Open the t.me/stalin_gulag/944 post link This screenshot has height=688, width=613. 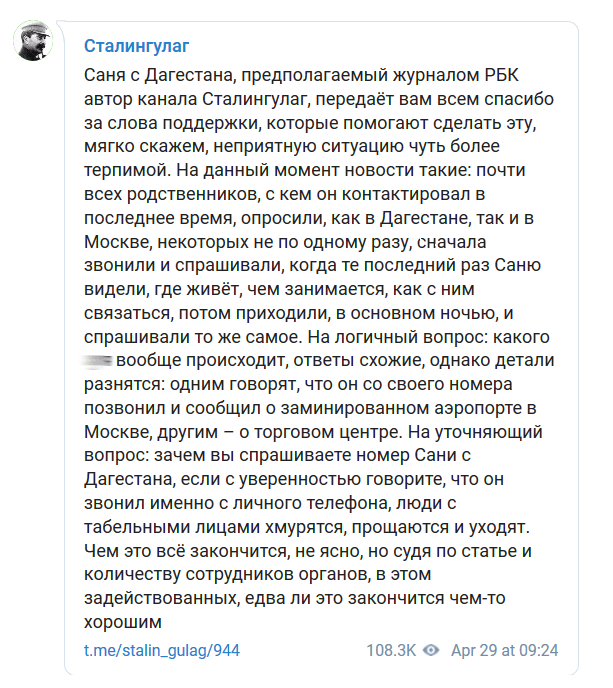(x=161, y=650)
